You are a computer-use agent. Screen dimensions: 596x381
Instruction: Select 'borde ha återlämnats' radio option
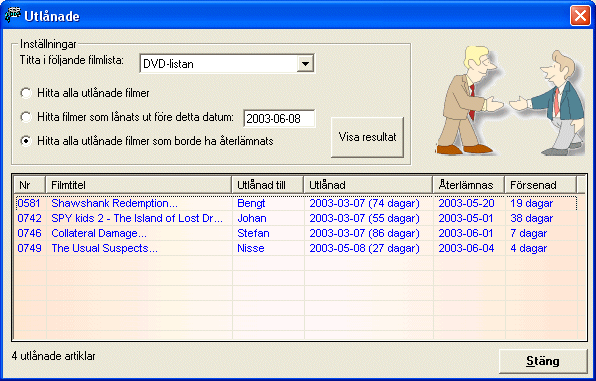(26, 141)
